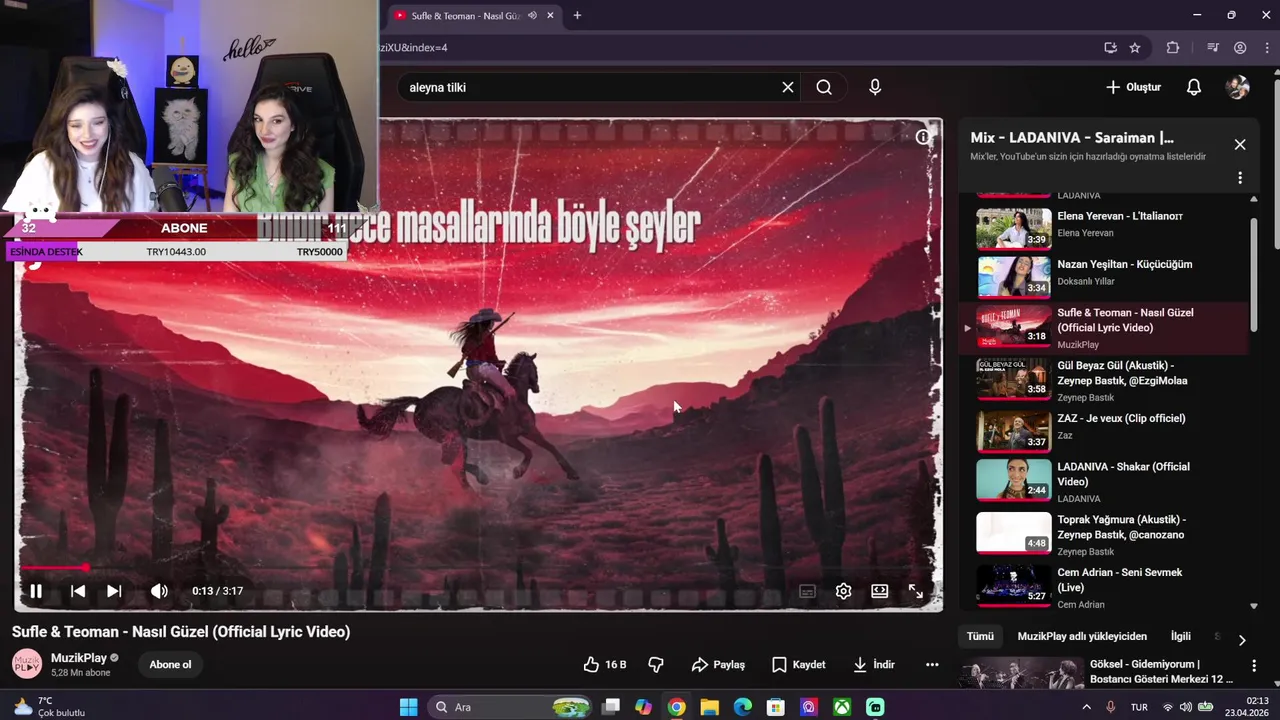
Task: Open the video info card icon
Action: tap(922, 137)
